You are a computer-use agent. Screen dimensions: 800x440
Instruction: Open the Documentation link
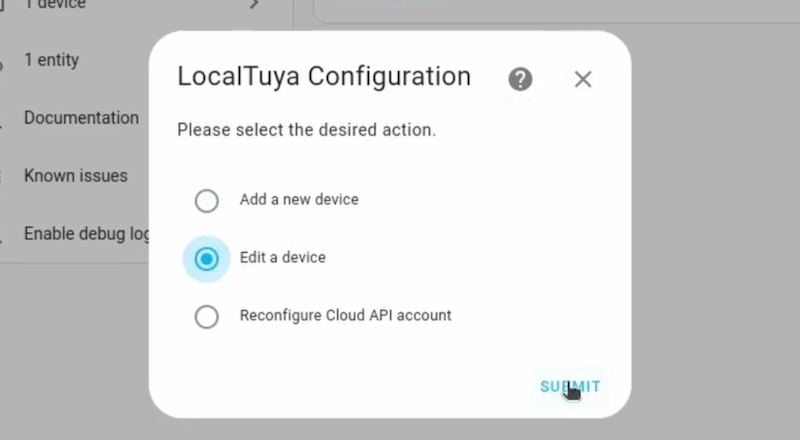[x=81, y=118]
